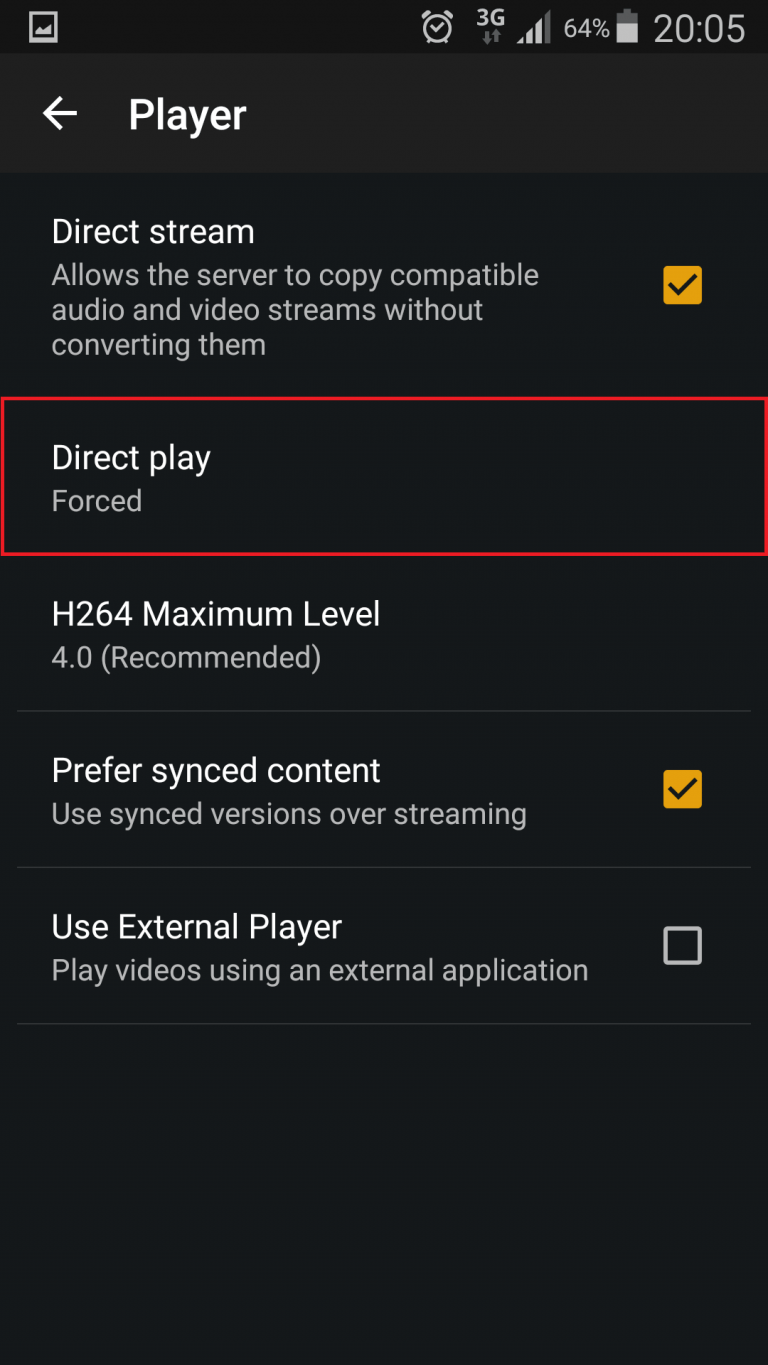Uncheck the Prefer synced content checkbox
Screen dimensions: 768x1365
click(x=683, y=789)
